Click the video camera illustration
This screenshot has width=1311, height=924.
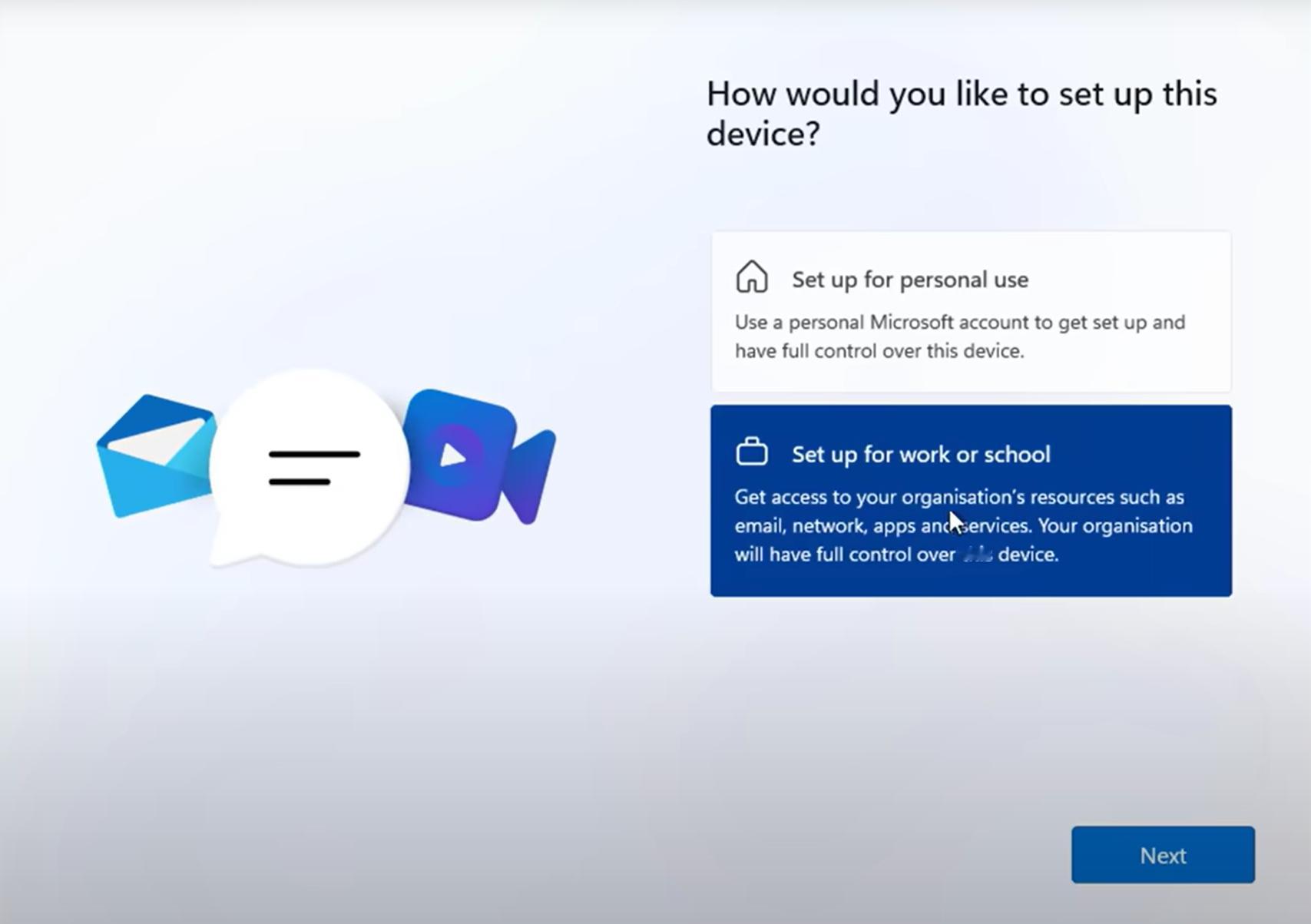pyautogui.click(x=479, y=456)
